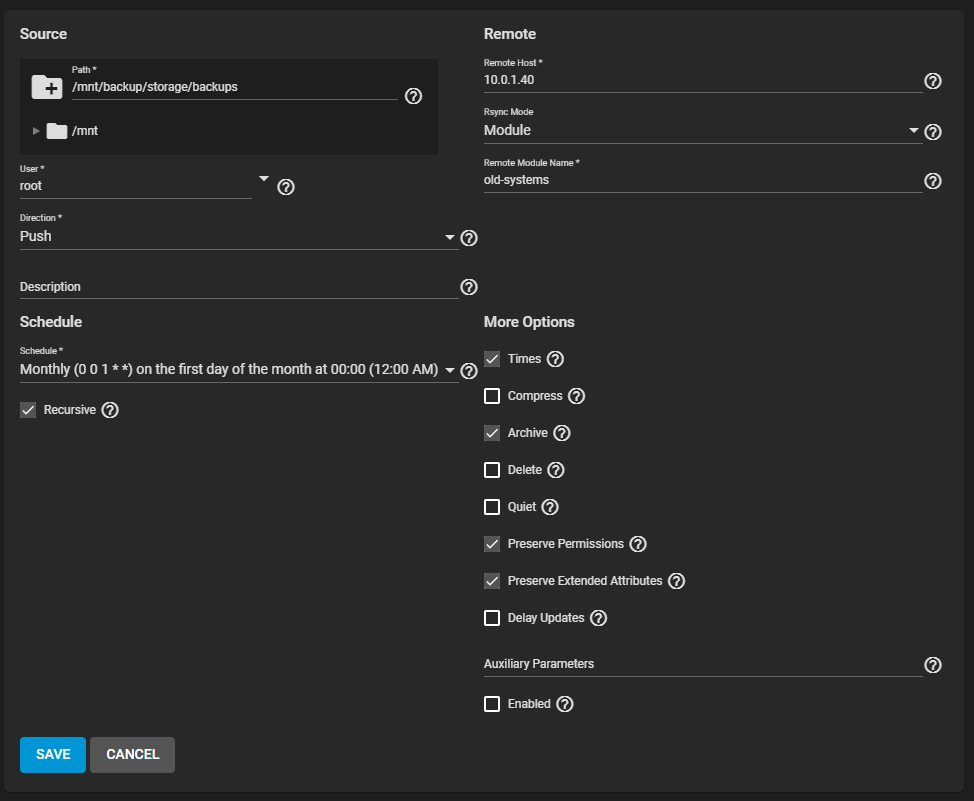Image resolution: width=974 pixels, height=801 pixels.
Task: Show help for Auxiliary Parameters
Action: [x=933, y=665]
